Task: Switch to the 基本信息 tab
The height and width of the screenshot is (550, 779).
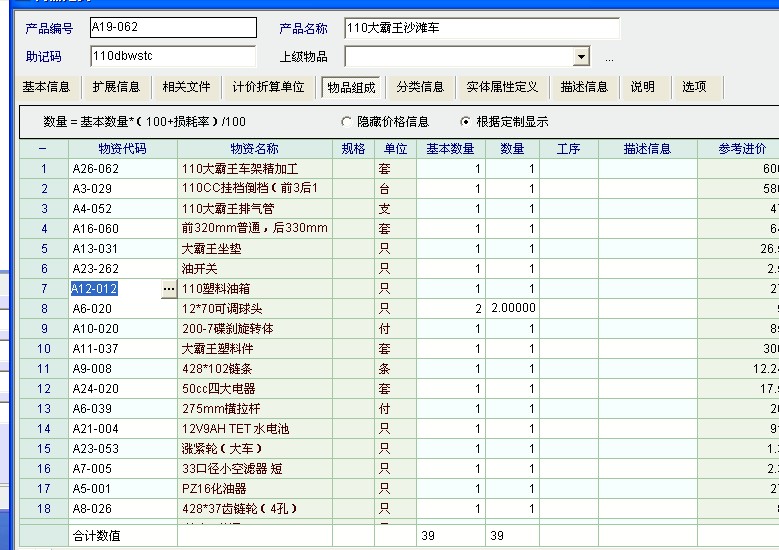Action: [46, 87]
